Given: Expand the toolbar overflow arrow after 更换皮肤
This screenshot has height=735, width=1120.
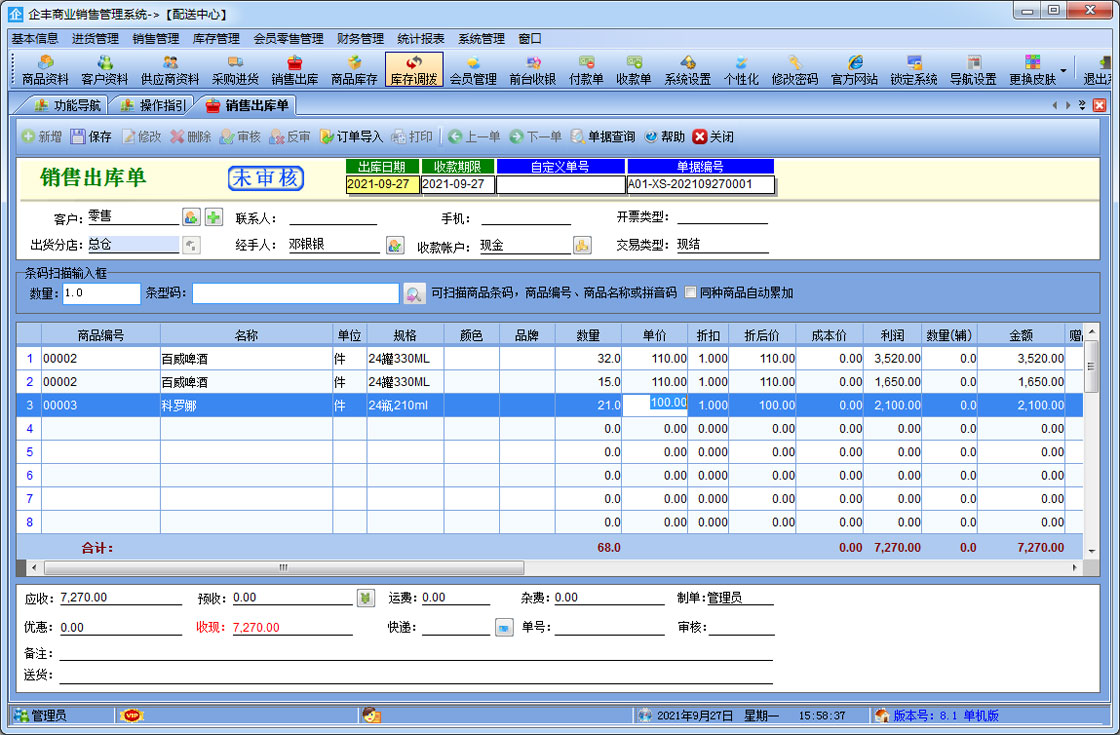Looking at the screenshot, I should click(1063, 70).
